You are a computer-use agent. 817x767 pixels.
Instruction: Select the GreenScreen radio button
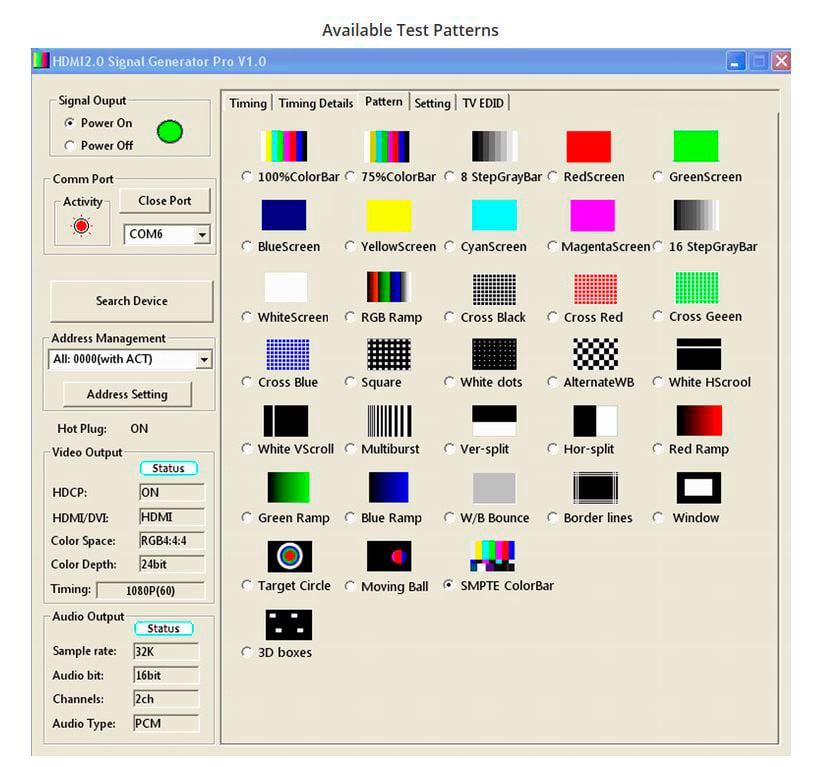pos(658,177)
